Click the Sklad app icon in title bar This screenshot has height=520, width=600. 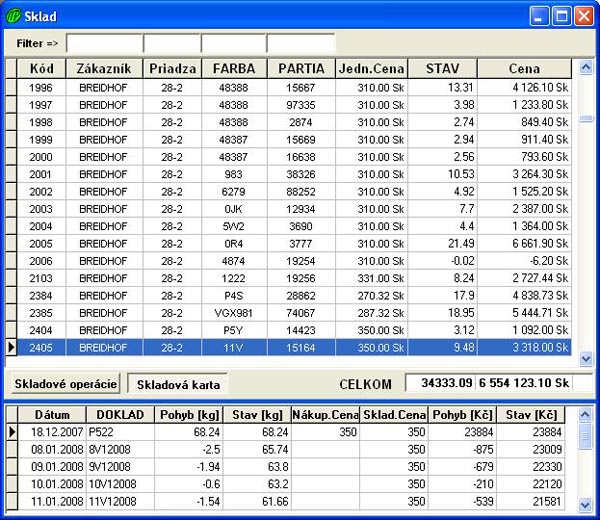click(14, 16)
